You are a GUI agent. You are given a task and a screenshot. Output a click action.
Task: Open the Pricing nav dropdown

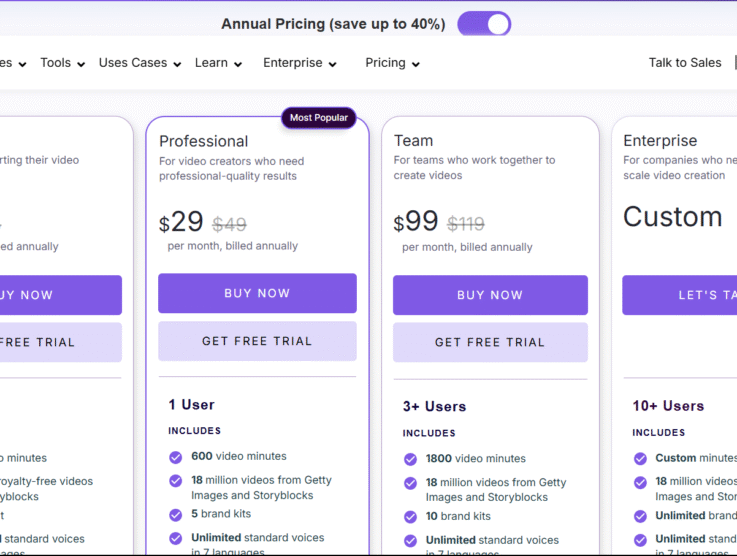click(x=392, y=63)
